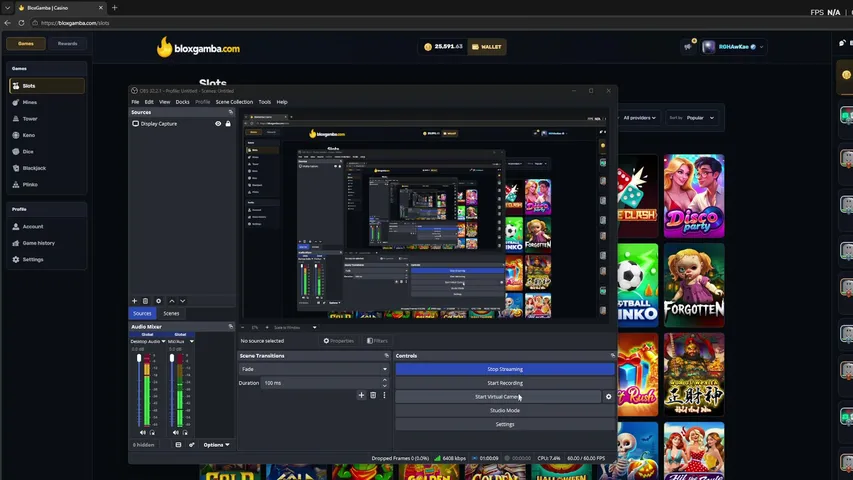This screenshot has width=853, height=480.
Task: Delete the scene transition with trash icon
Action: (373, 395)
